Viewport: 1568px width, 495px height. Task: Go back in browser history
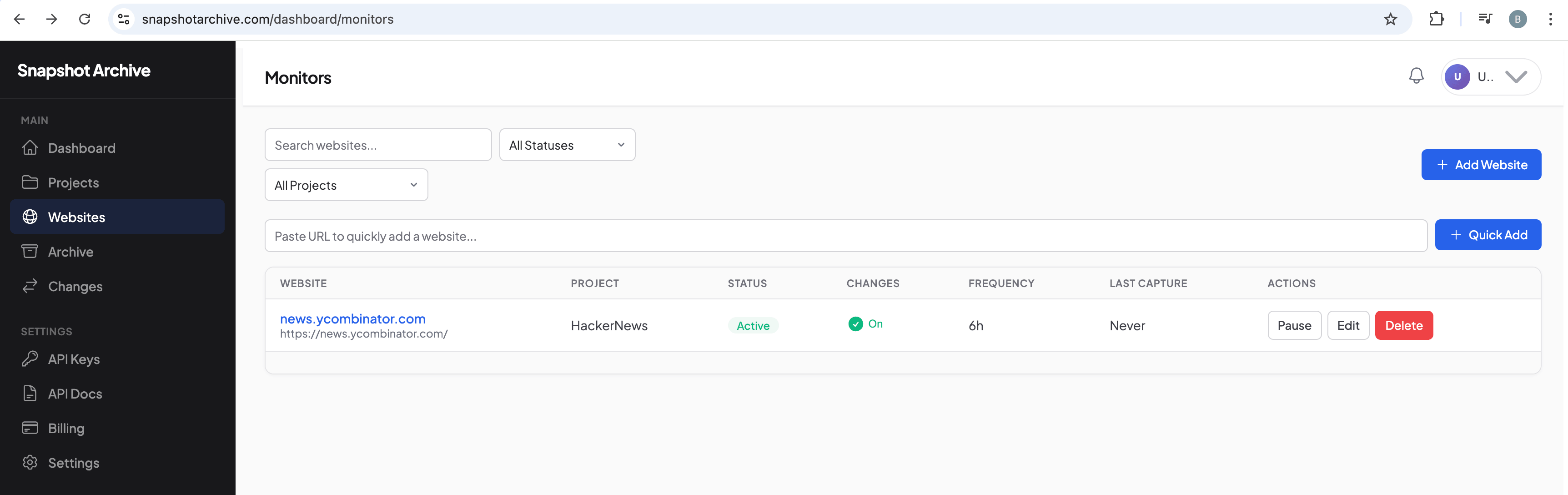click(20, 19)
